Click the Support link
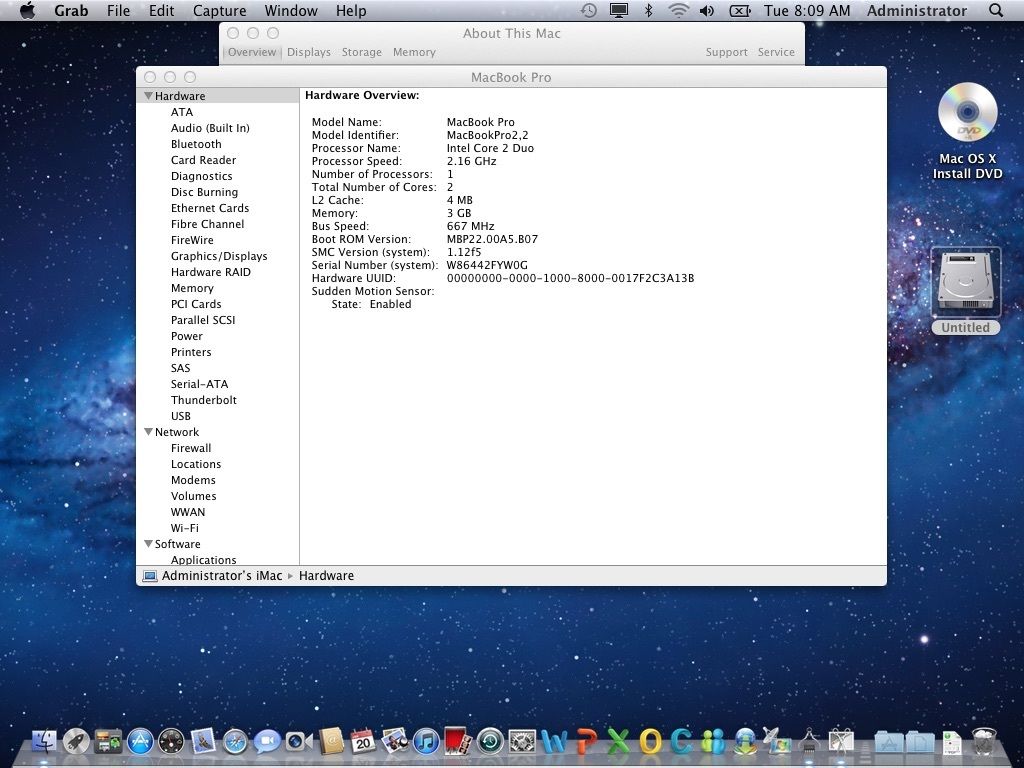This screenshot has width=1024, height=768. pyautogui.click(x=726, y=52)
